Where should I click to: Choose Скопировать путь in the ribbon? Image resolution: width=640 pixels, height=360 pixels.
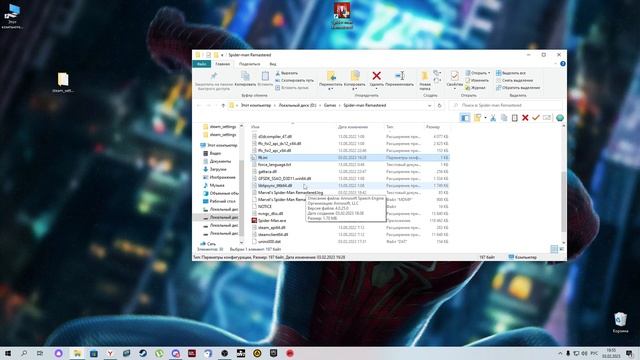pyautogui.click(x=294, y=80)
